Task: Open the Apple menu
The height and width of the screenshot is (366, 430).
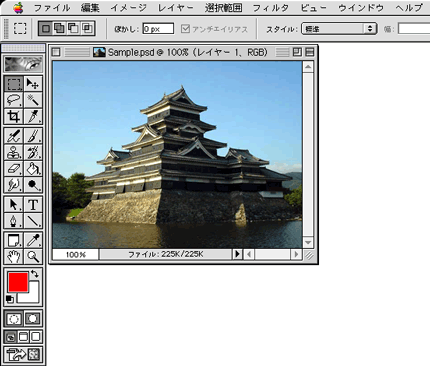Action: coord(18,7)
